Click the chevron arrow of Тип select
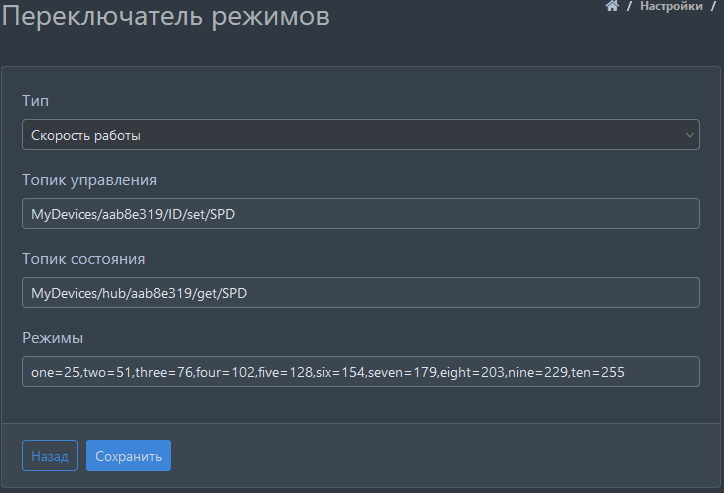Screen dimensions: 724x493 [x=690, y=134]
